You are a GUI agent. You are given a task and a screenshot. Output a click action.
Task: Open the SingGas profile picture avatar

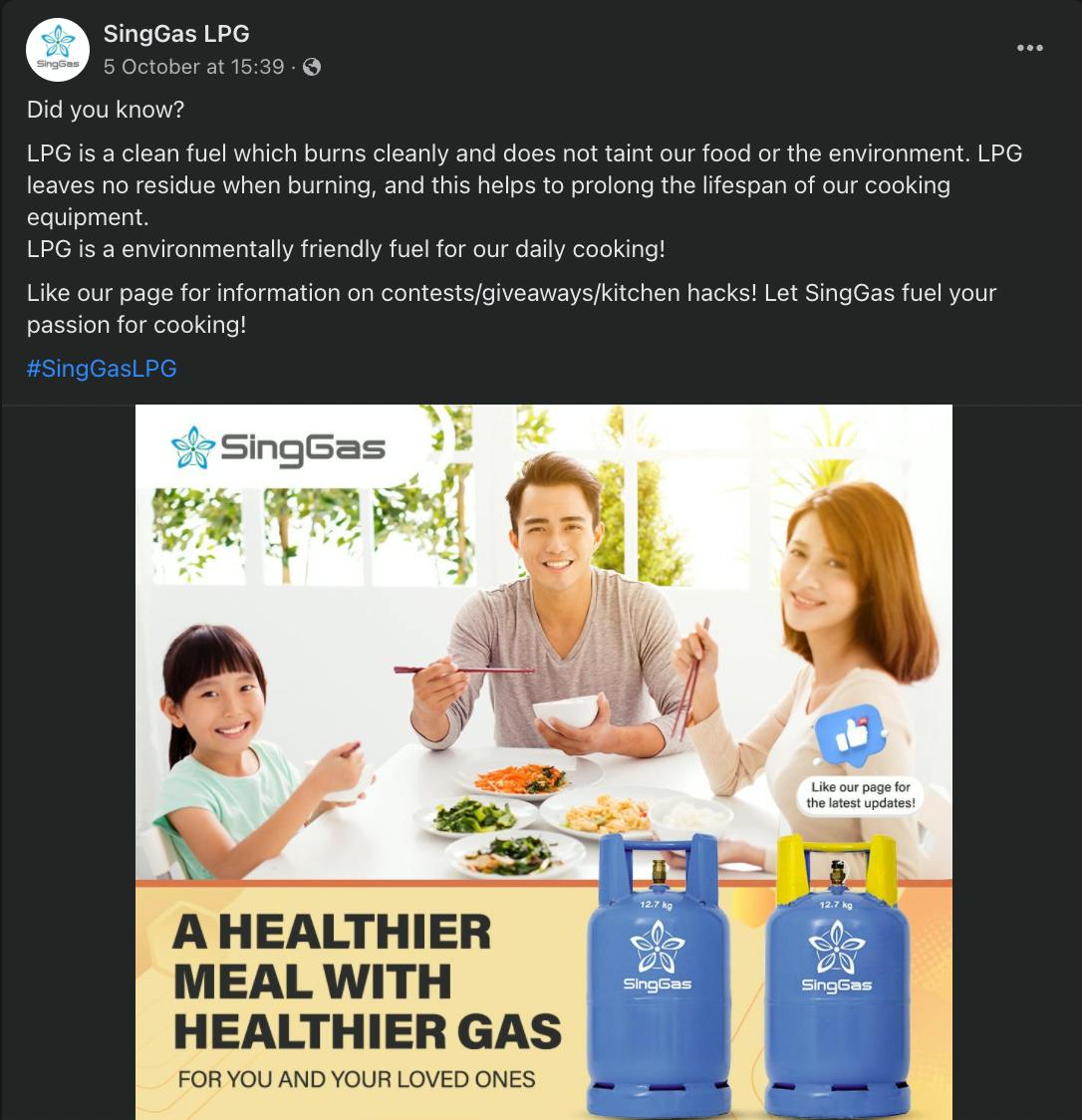58,50
